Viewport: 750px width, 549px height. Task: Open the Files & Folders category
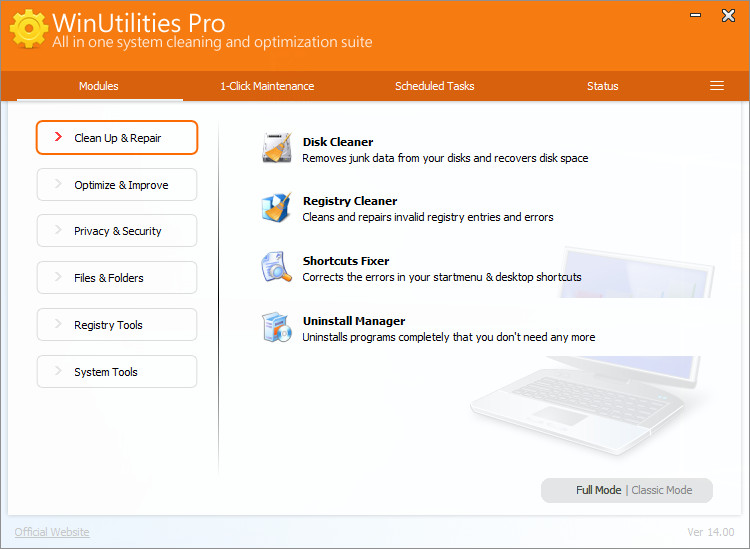coord(117,277)
